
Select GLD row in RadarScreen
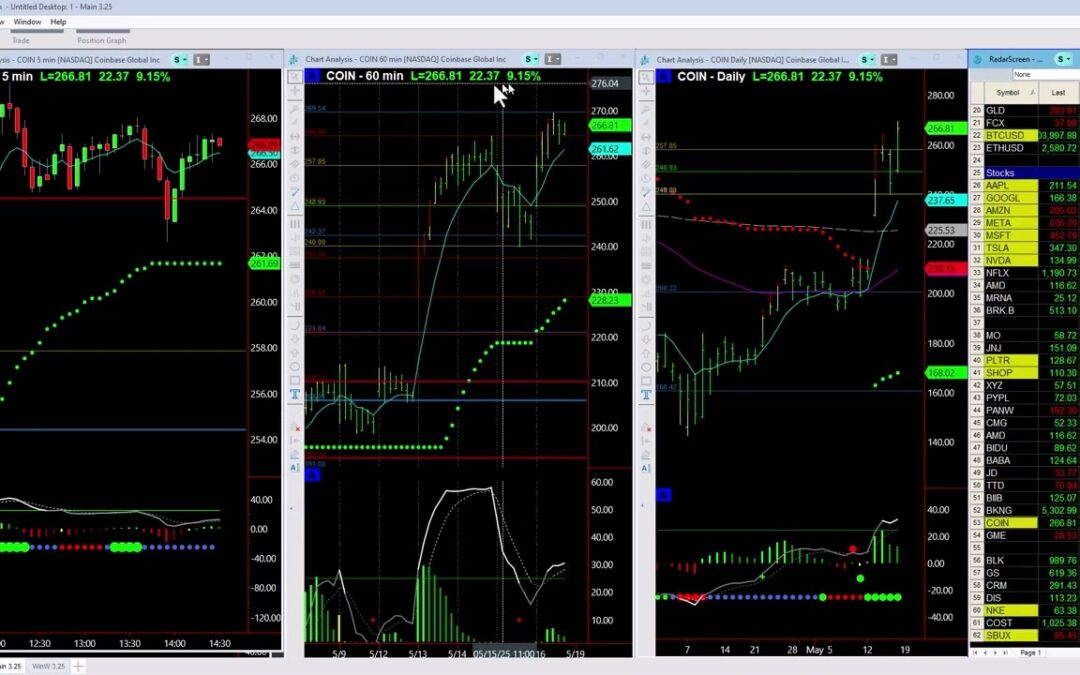[1024, 110]
